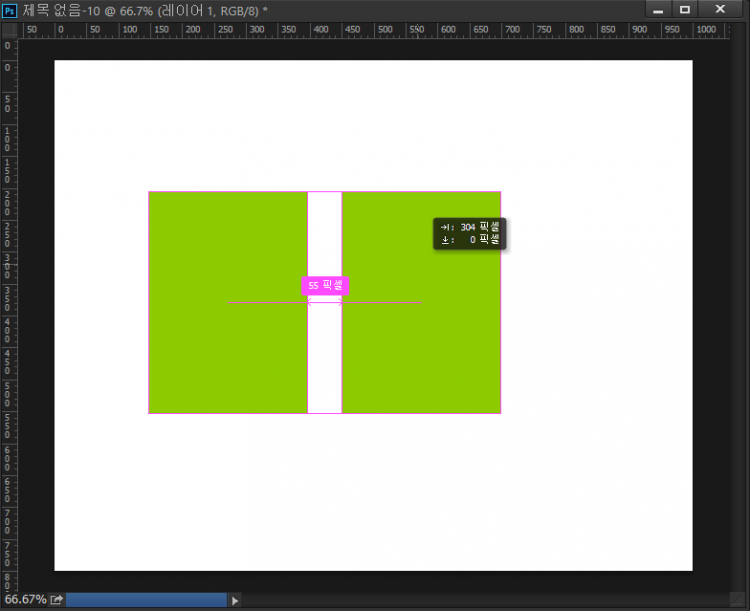Close the untitled document window
The width and height of the screenshot is (750, 611).
click(719, 9)
